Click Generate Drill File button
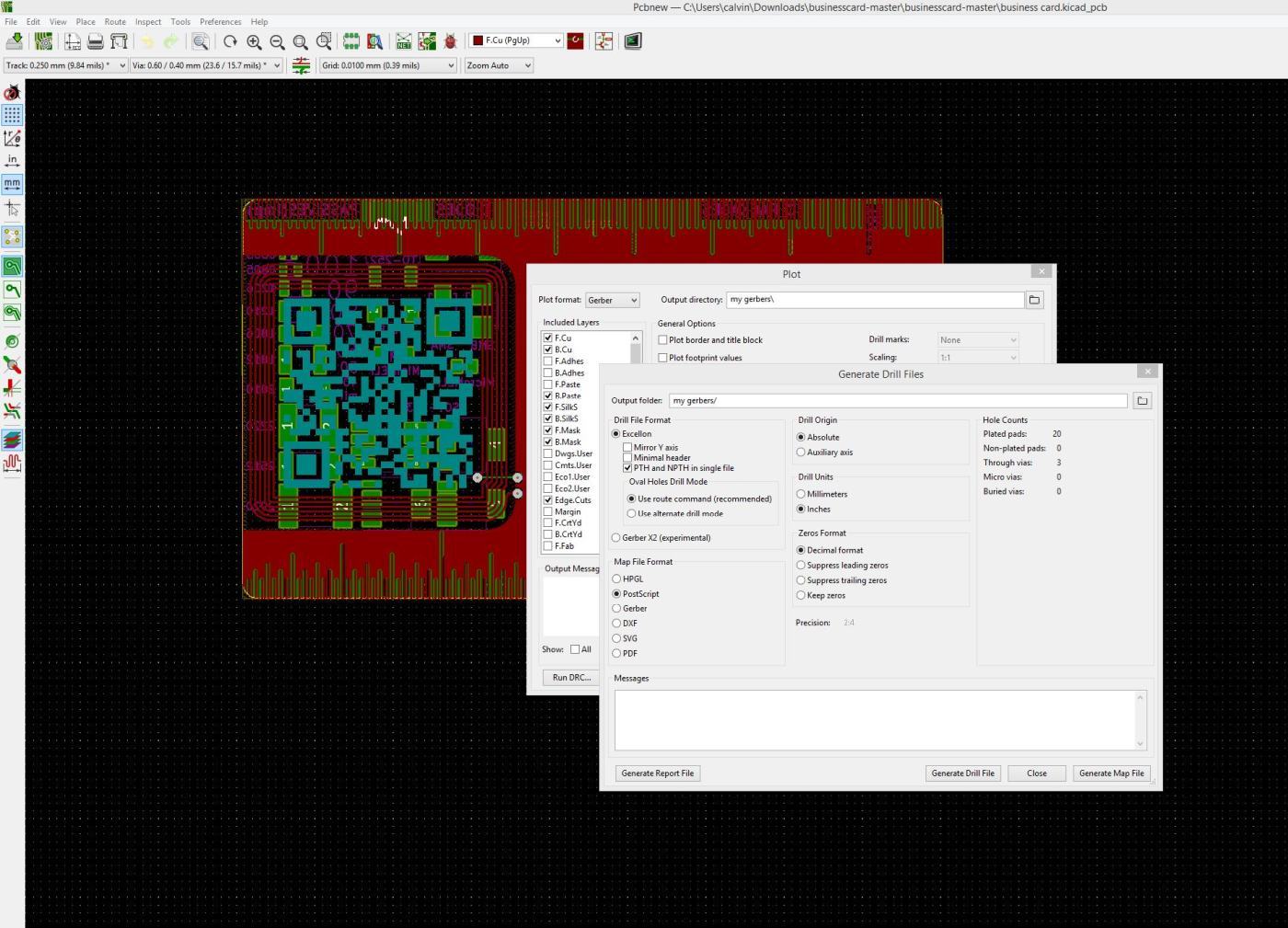The image size is (1288, 928). pos(962,773)
